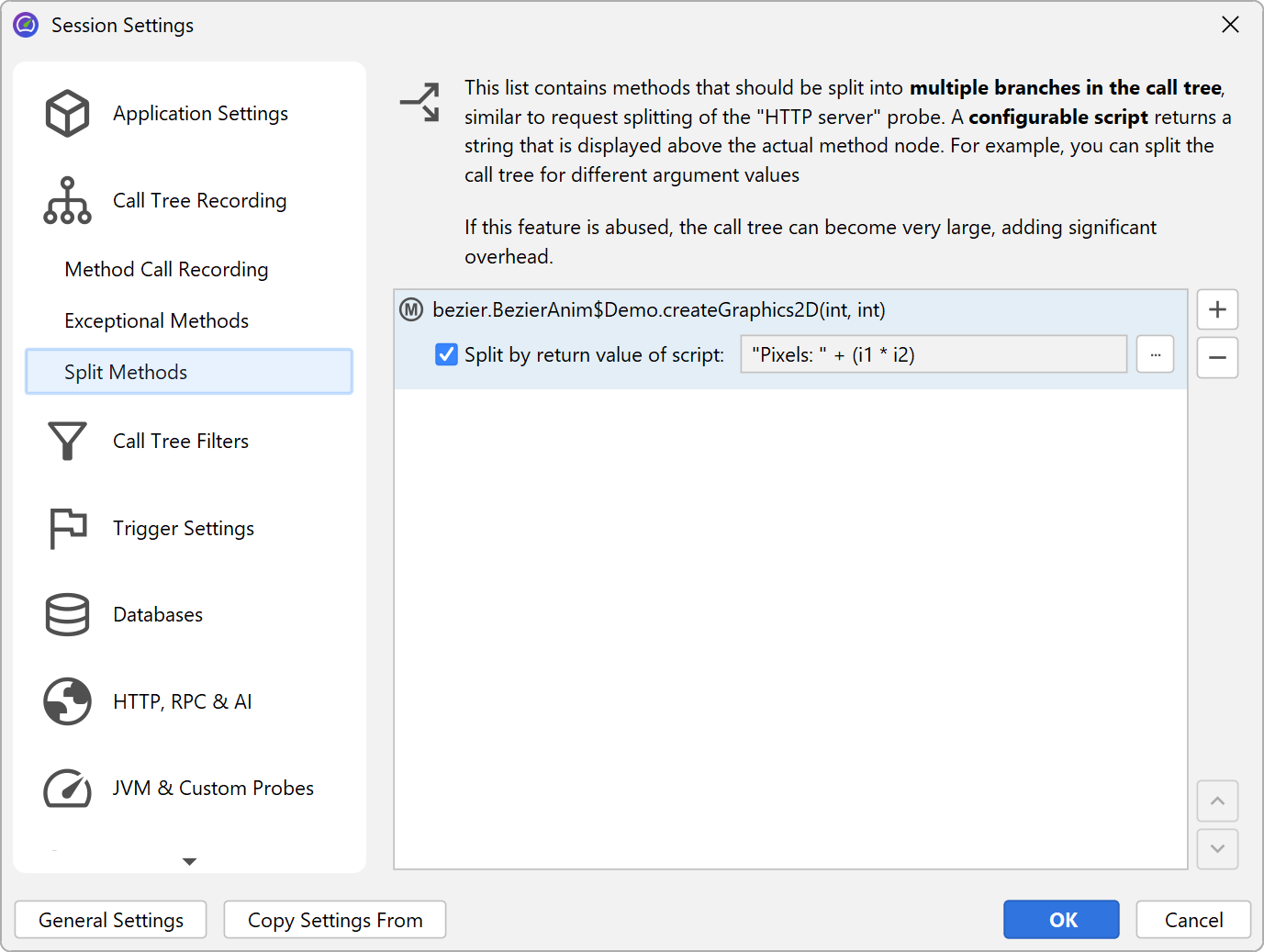Move the selected method up in list

(1217, 801)
